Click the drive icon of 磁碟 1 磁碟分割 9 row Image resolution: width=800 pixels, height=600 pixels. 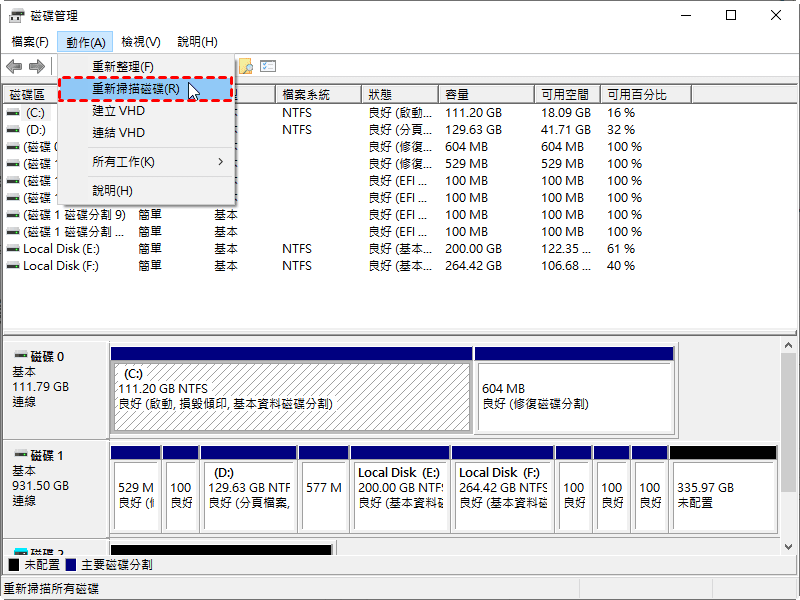(x=13, y=215)
